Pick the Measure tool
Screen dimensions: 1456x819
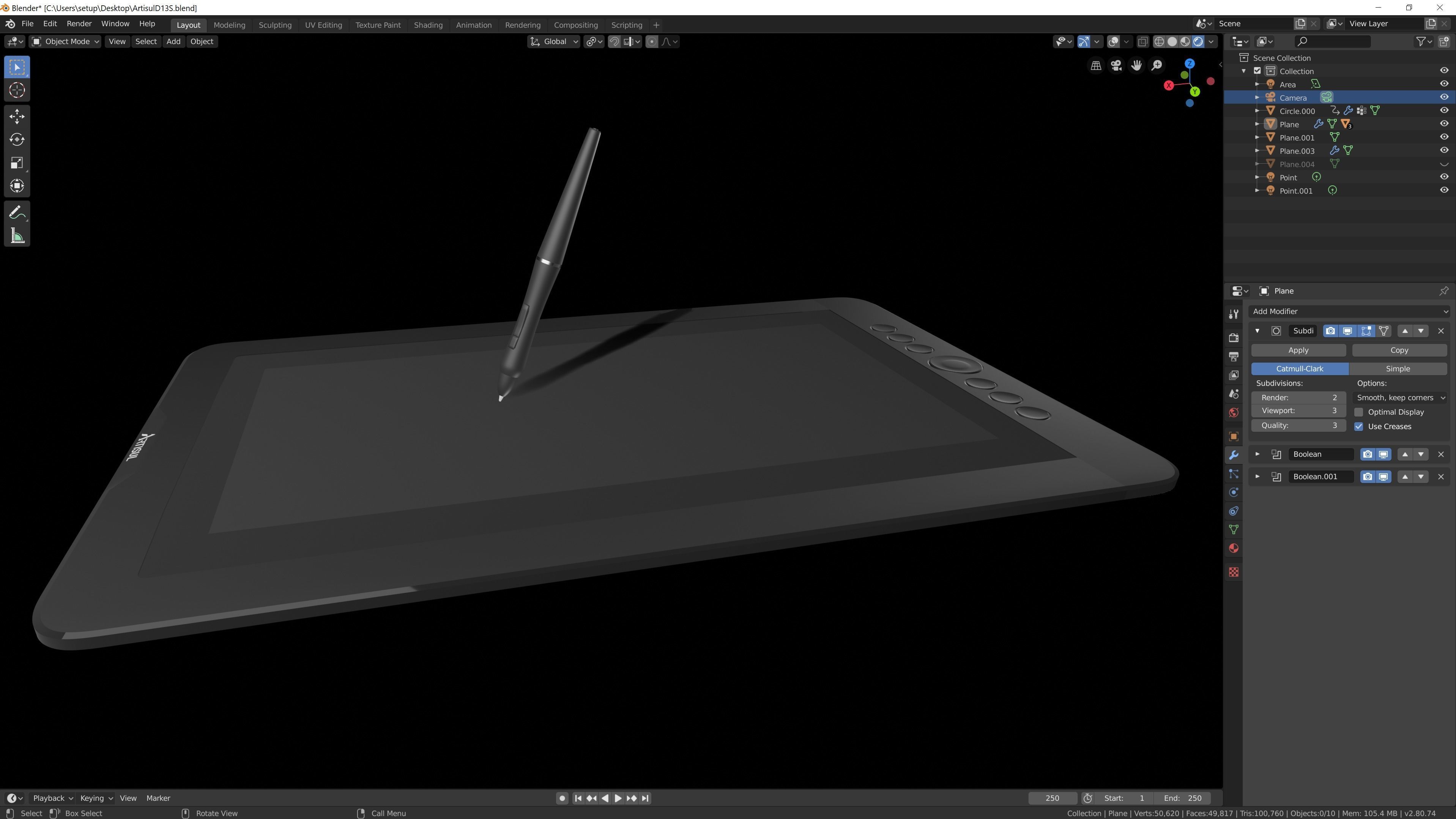click(17, 236)
